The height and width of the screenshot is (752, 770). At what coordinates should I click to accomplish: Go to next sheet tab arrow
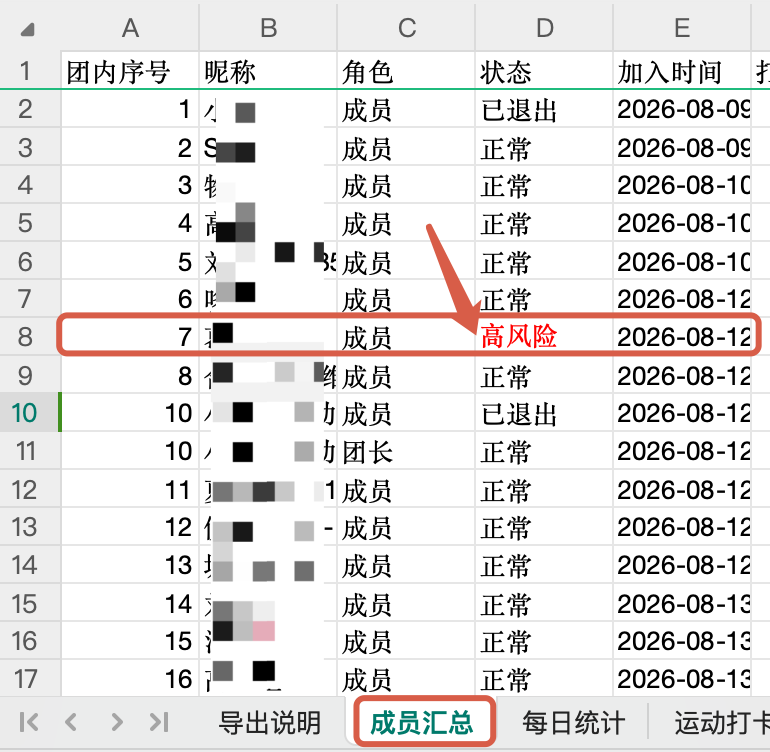click(x=116, y=722)
